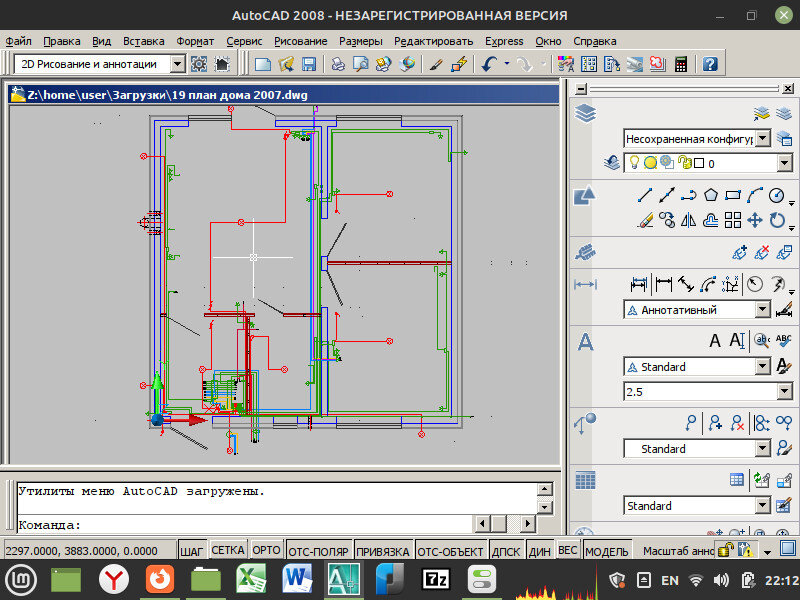The height and width of the screenshot is (600, 800).
Task: Toggle ДИН dynamic input
Action: (x=540, y=551)
